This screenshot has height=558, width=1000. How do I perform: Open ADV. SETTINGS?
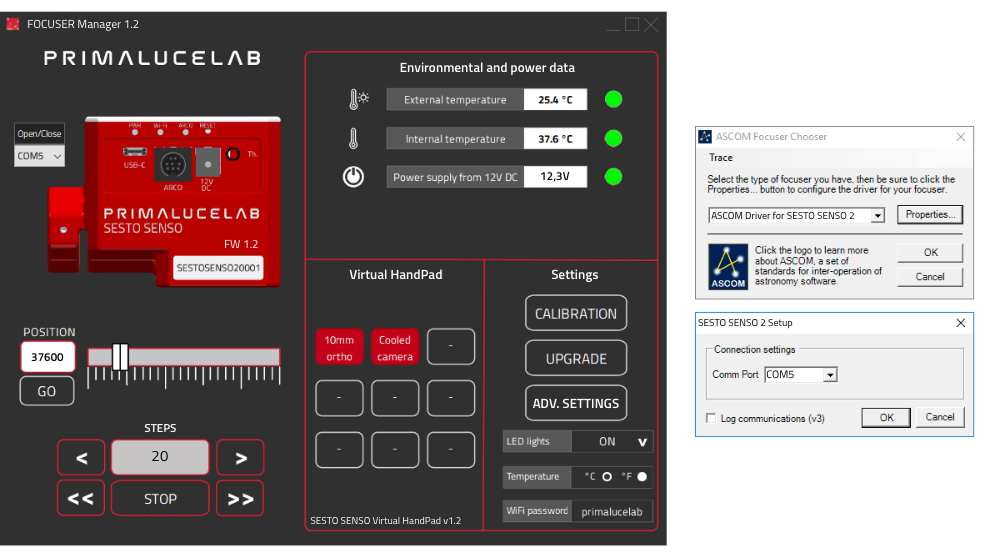(x=576, y=403)
